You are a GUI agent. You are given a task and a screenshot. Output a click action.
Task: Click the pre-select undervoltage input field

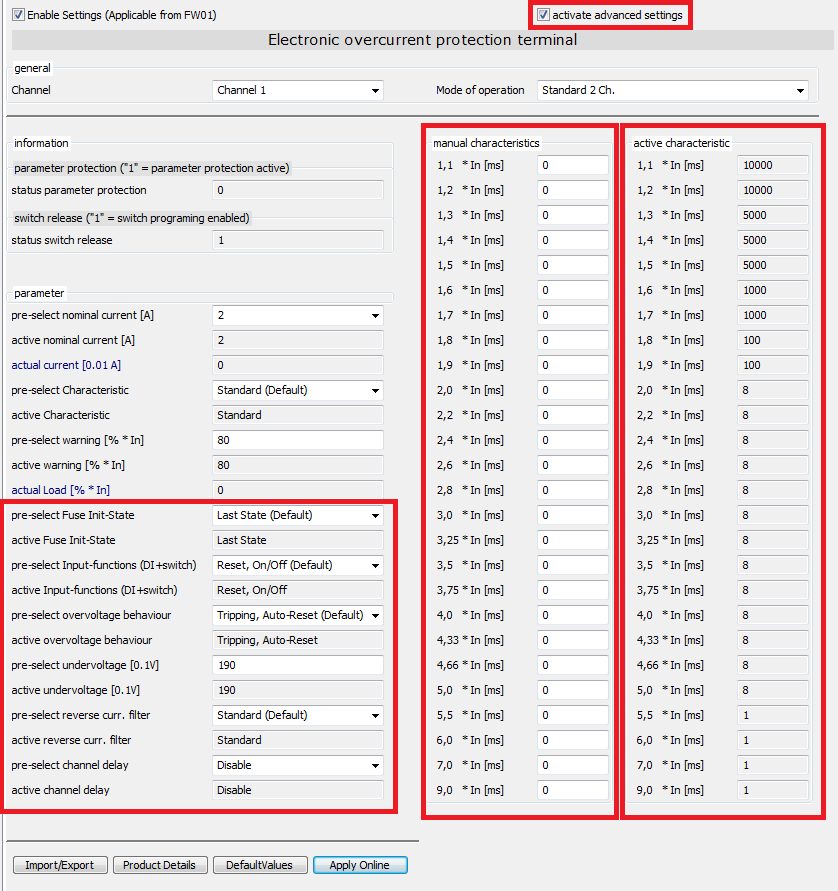click(298, 665)
